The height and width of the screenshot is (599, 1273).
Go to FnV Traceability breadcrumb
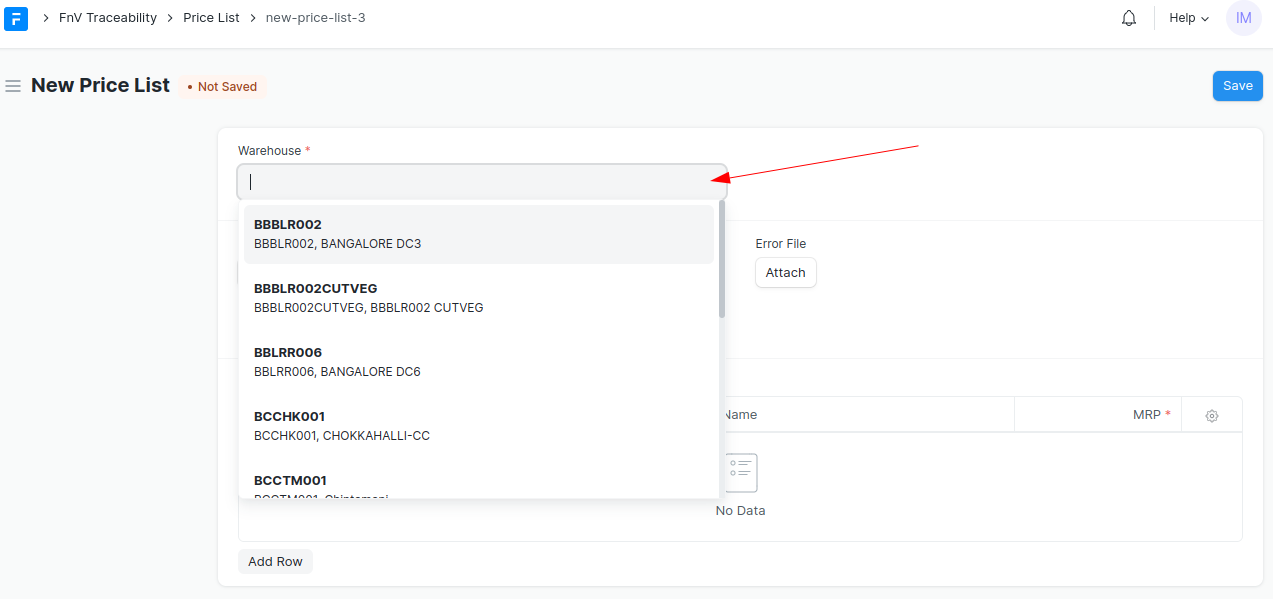(108, 18)
